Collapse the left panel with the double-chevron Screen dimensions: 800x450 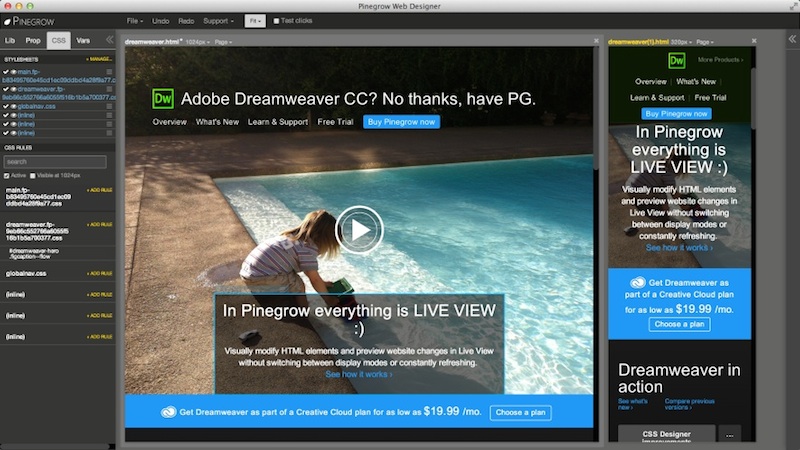pos(110,39)
